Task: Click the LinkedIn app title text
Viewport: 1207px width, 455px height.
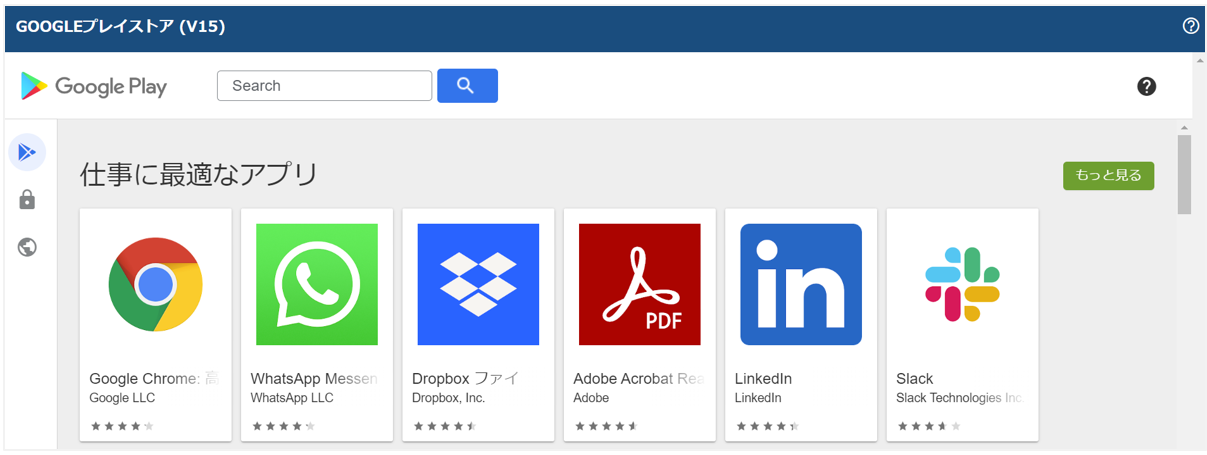Action: pyautogui.click(x=763, y=379)
